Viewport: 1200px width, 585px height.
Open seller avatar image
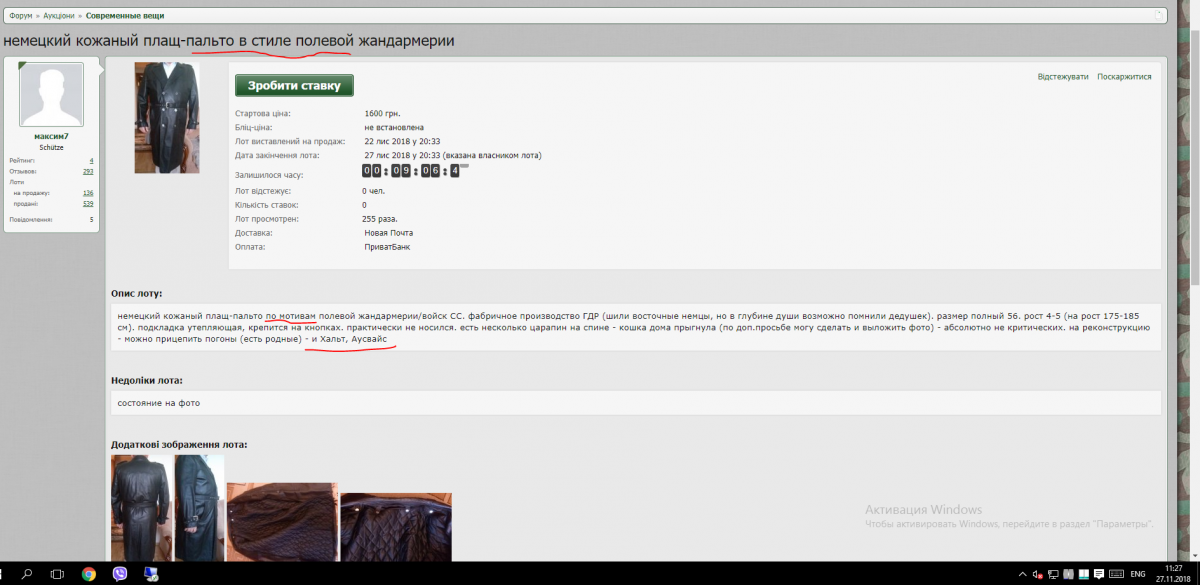pyautogui.click(x=52, y=95)
